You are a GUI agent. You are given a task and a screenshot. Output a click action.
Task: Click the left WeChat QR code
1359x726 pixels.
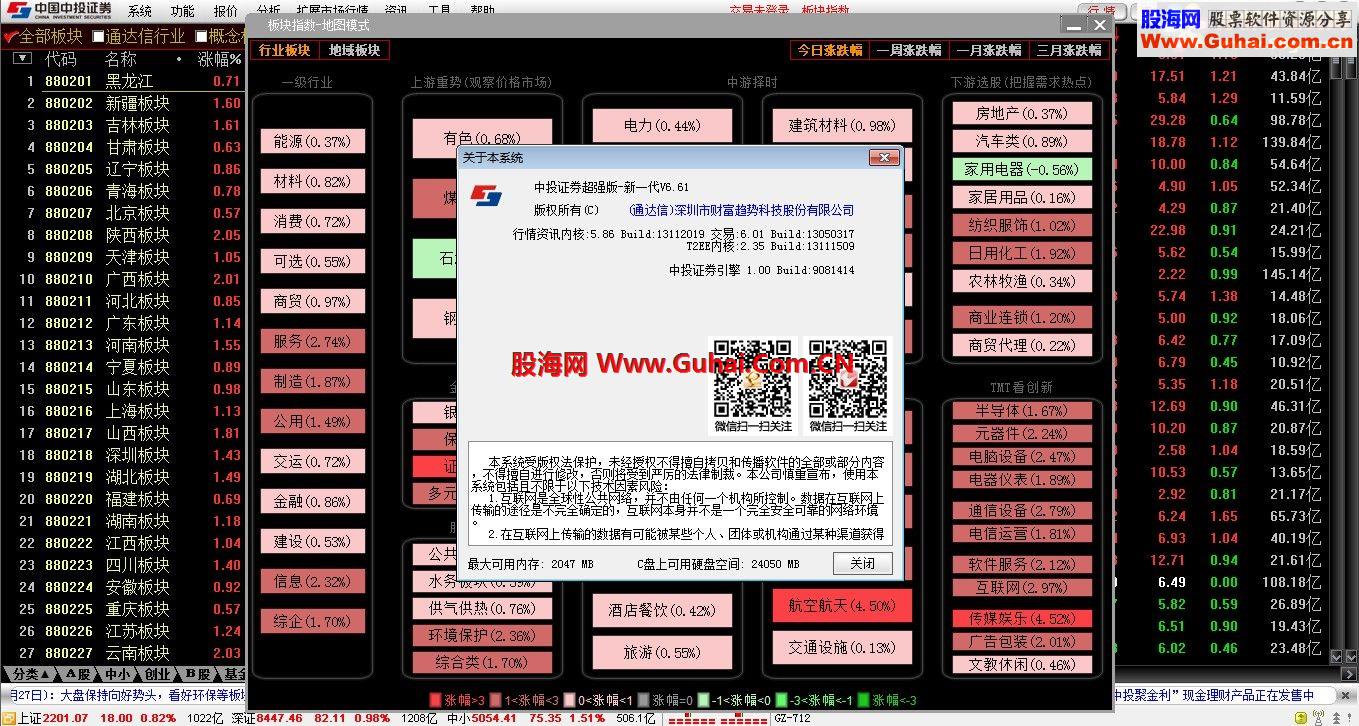(x=752, y=379)
